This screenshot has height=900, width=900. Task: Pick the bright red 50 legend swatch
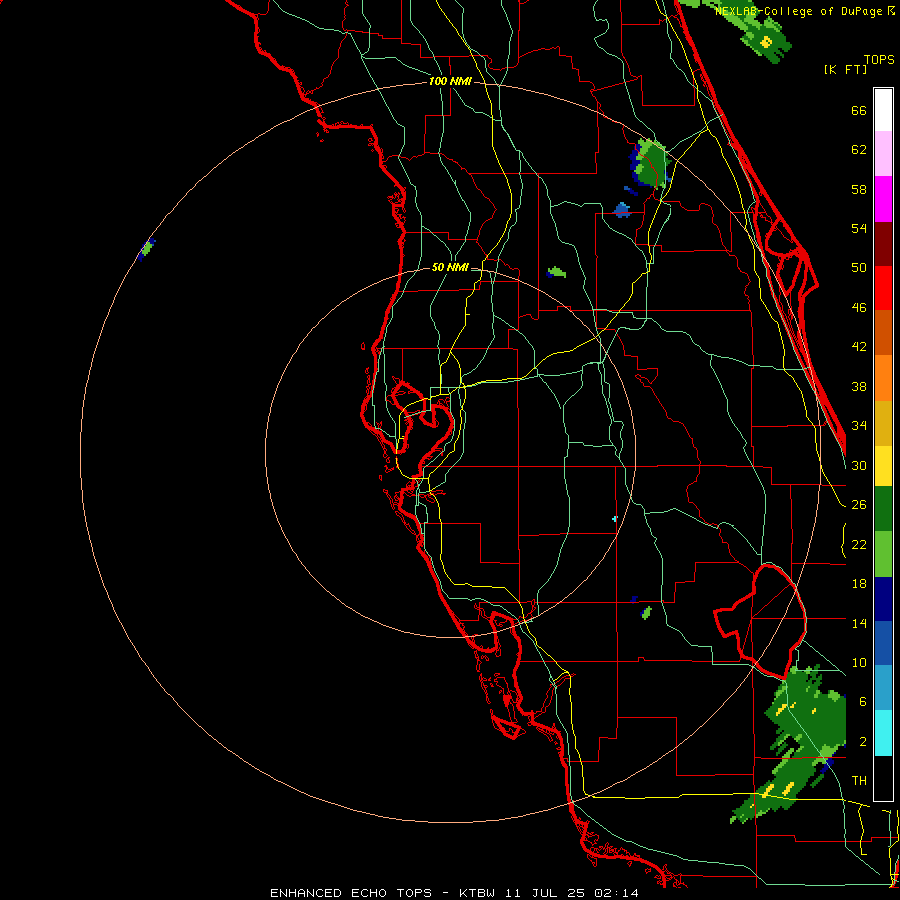click(883, 288)
